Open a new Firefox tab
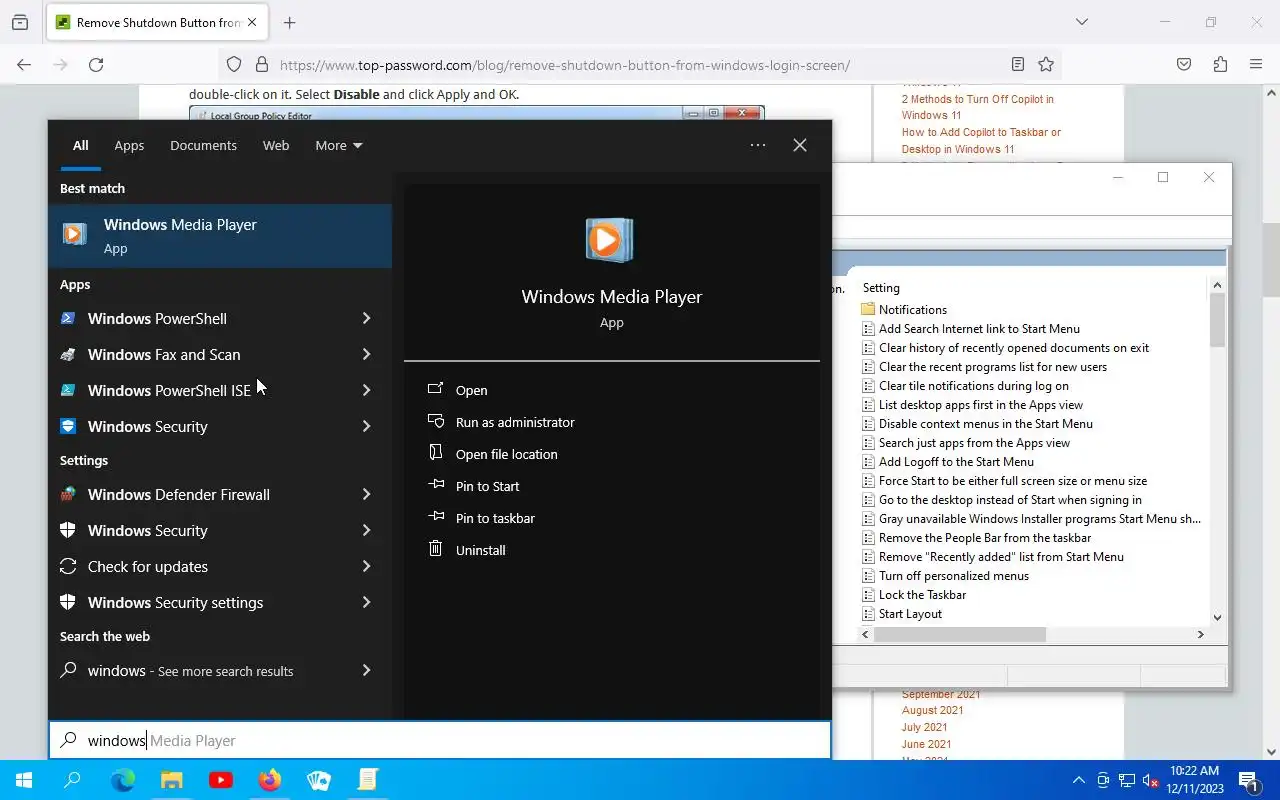This screenshot has width=1280, height=800. point(289,22)
